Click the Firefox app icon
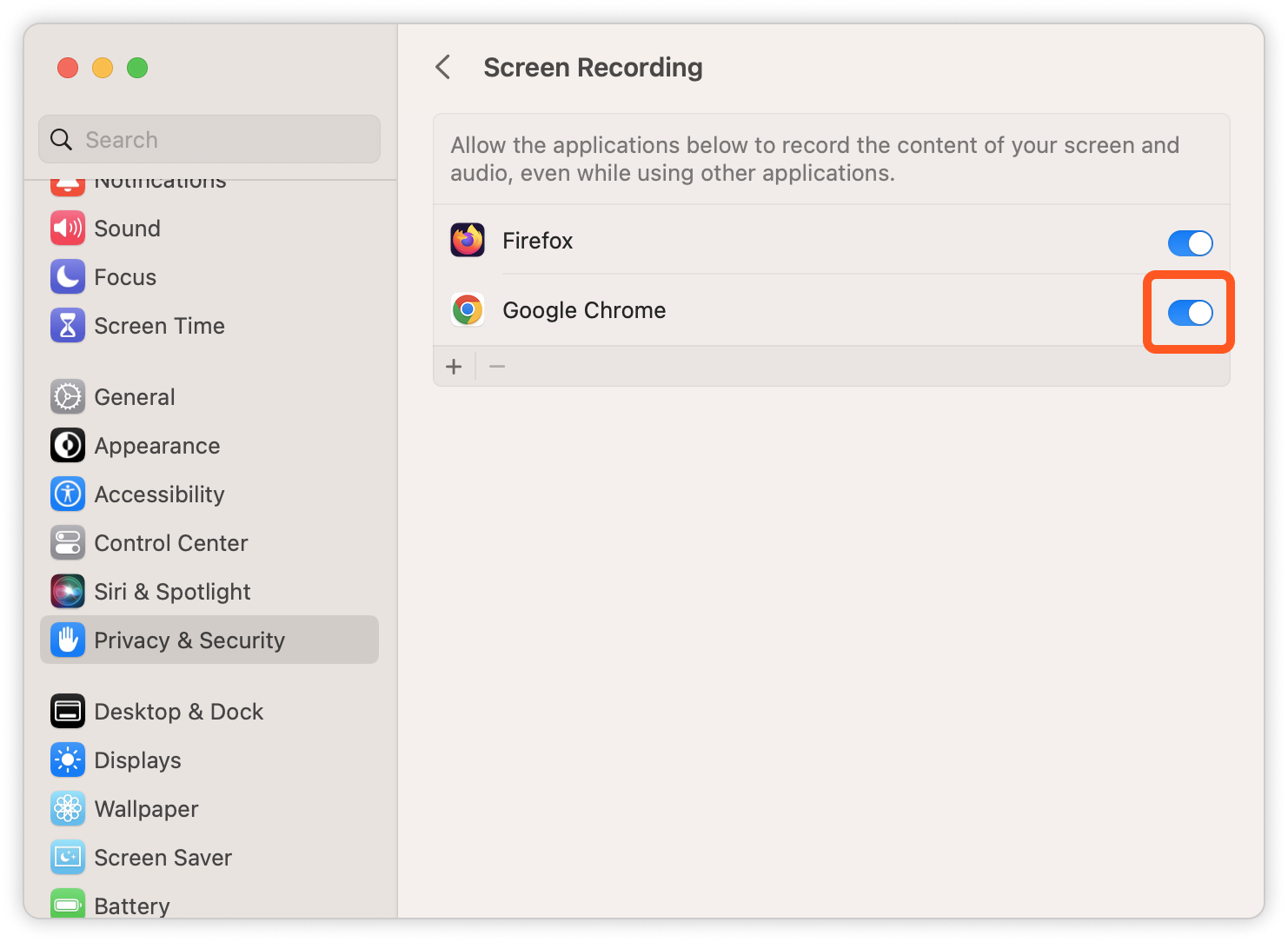 pos(468,241)
